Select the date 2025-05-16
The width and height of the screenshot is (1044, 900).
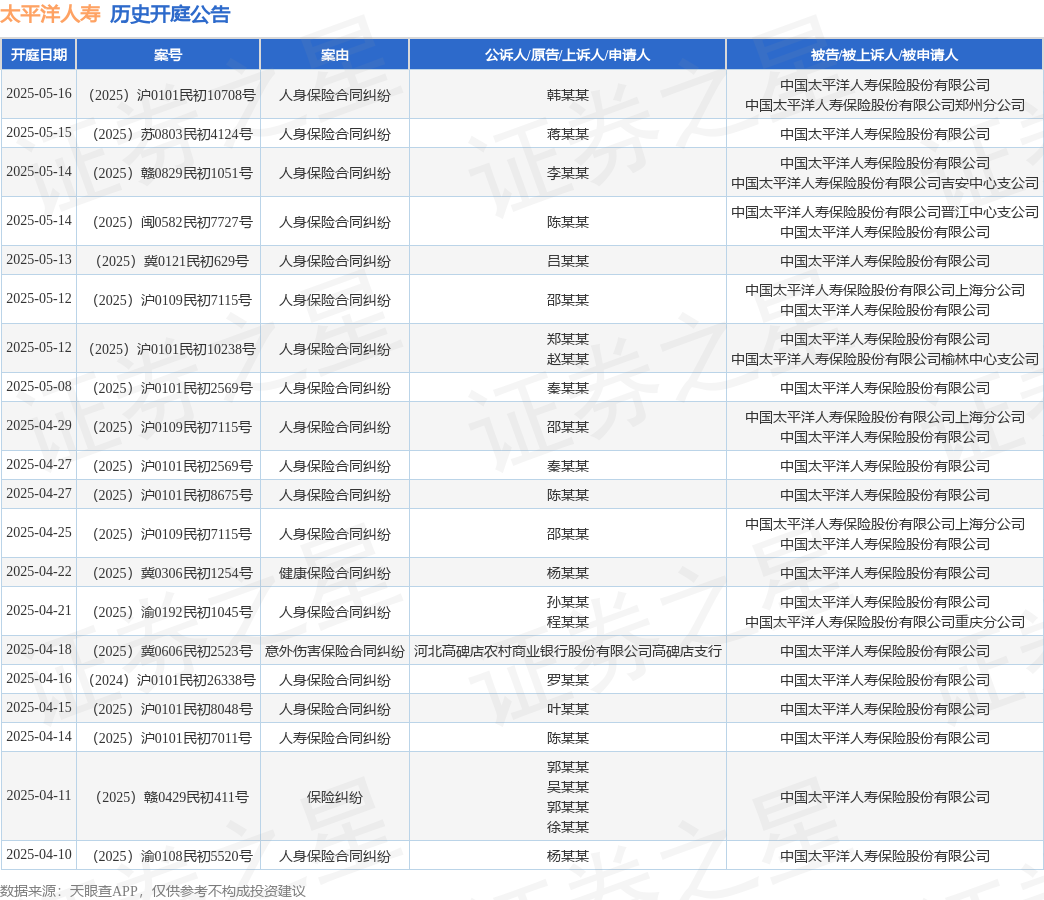(39, 94)
